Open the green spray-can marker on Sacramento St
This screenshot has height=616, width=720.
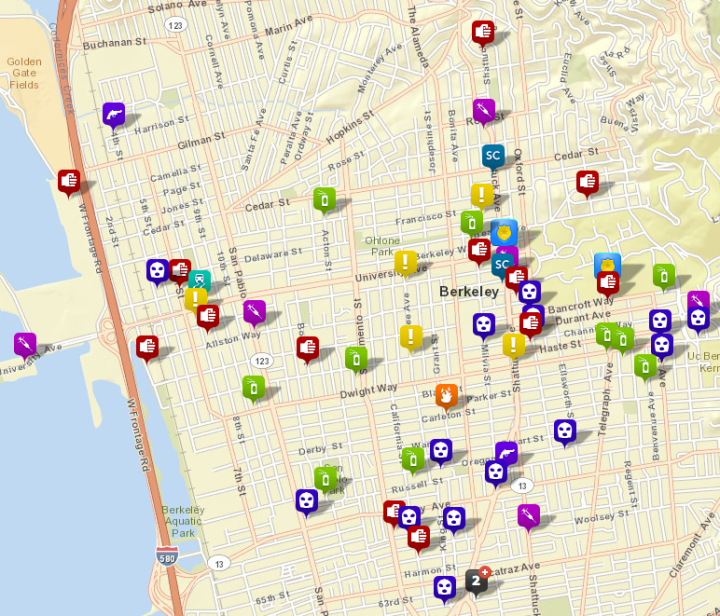click(x=356, y=359)
